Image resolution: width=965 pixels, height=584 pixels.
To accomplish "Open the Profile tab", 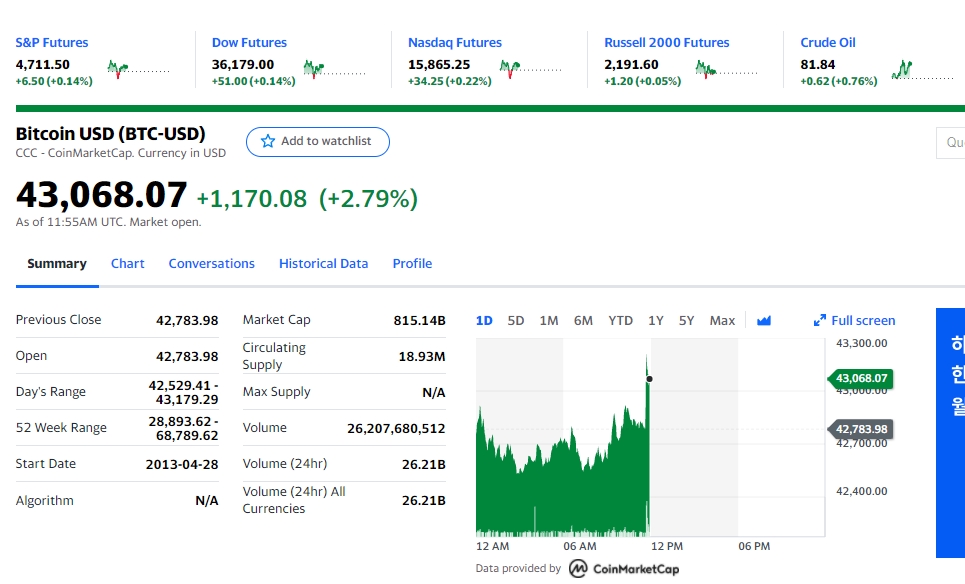I will coord(412,264).
